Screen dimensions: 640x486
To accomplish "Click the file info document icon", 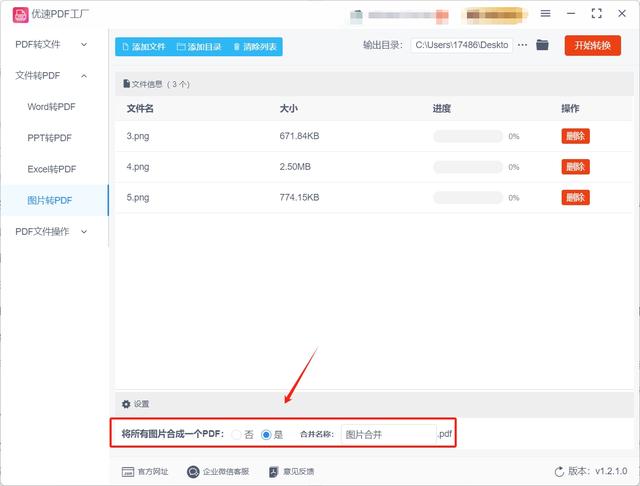I will (x=127, y=84).
